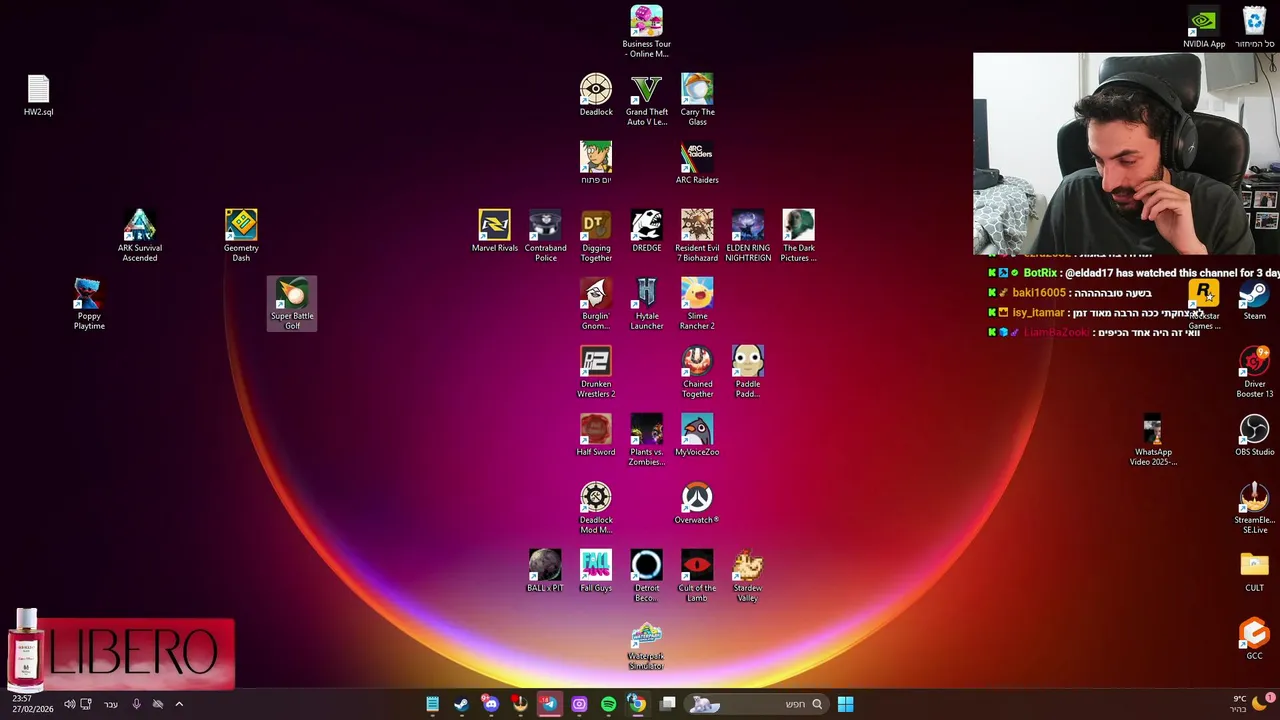The height and width of the screenshot is (720, 1280).
Task: Select the Waterpark Simulator icon
Action: tap(646, 646)
